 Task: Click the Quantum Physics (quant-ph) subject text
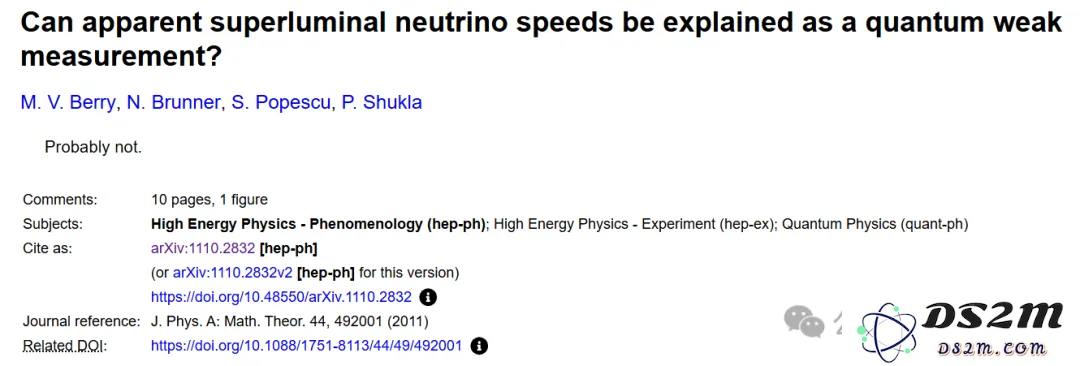875,224
